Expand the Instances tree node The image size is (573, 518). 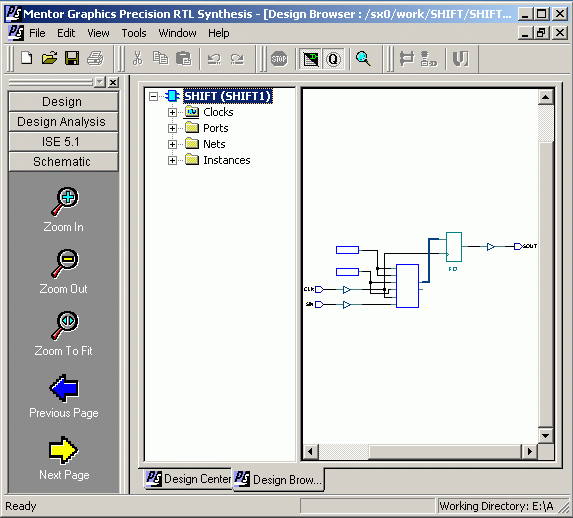pyautogui.click(x=172, y=161)
